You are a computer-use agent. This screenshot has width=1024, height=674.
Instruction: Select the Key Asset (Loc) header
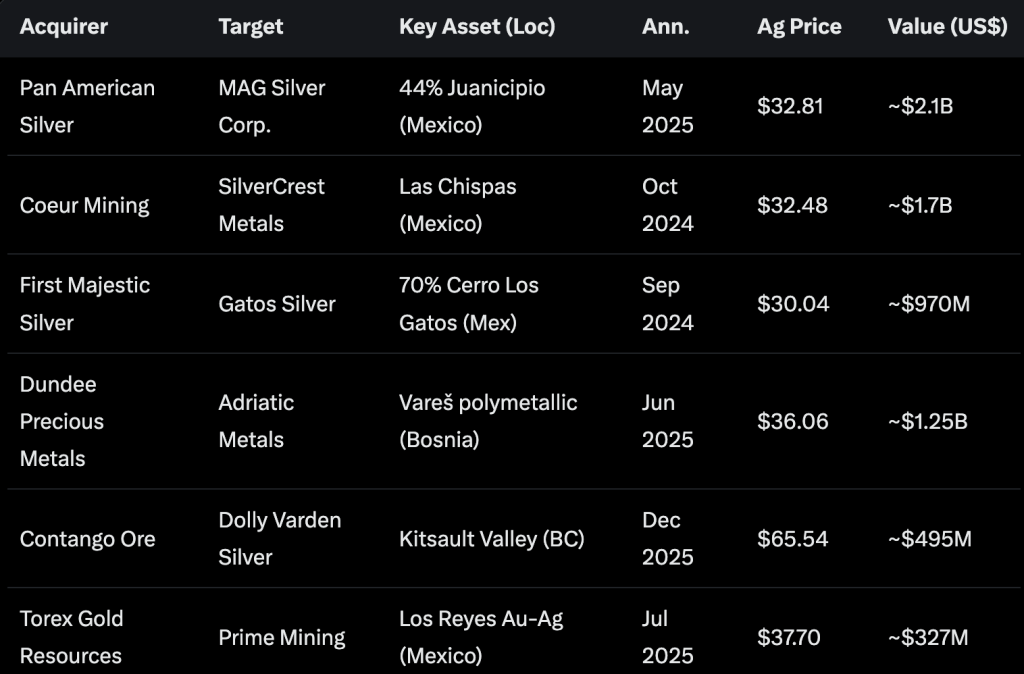tap(477, 27)
